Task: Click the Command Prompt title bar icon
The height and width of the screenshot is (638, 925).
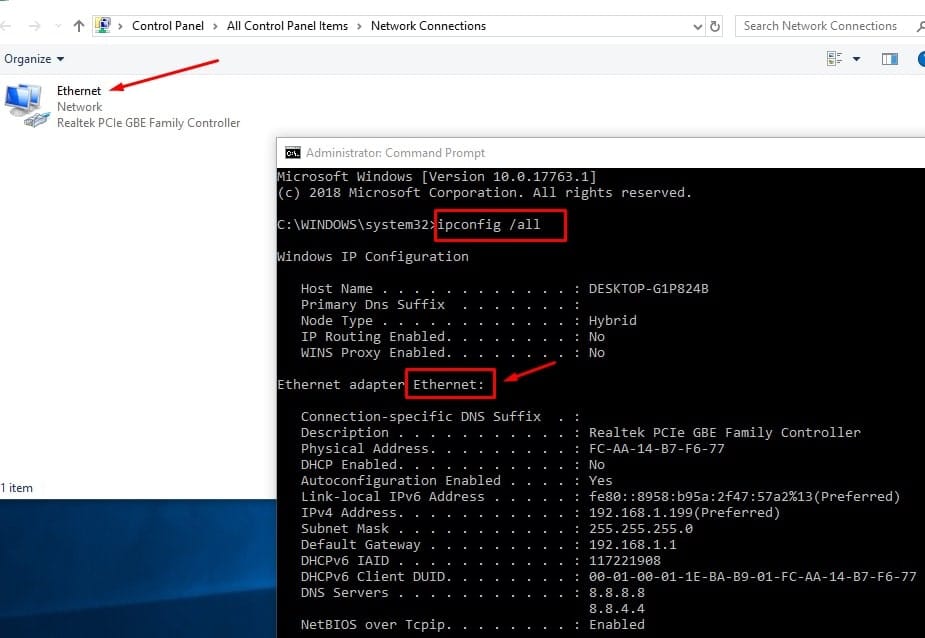Action: 292,153
